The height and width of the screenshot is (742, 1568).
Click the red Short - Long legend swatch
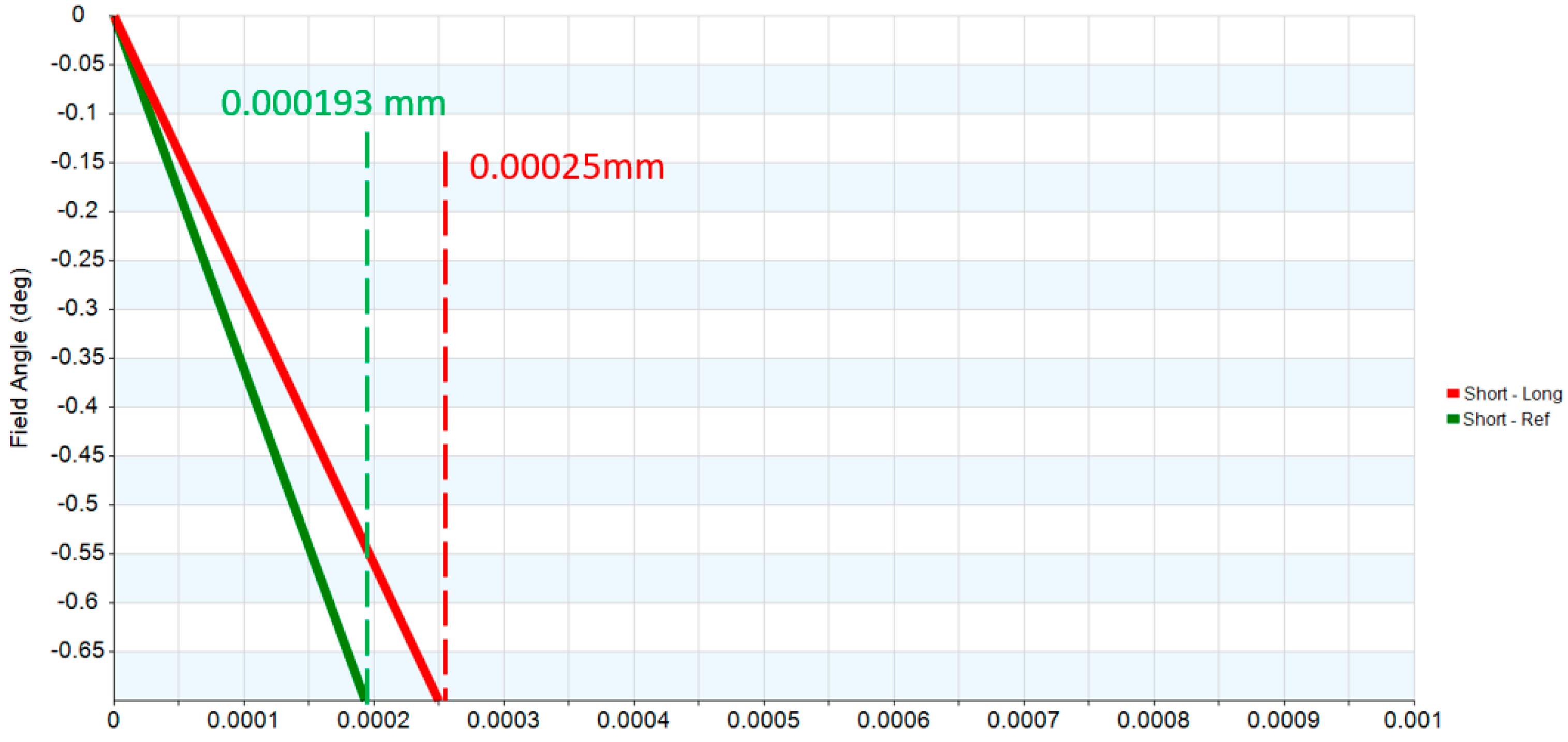point(1453,394)
